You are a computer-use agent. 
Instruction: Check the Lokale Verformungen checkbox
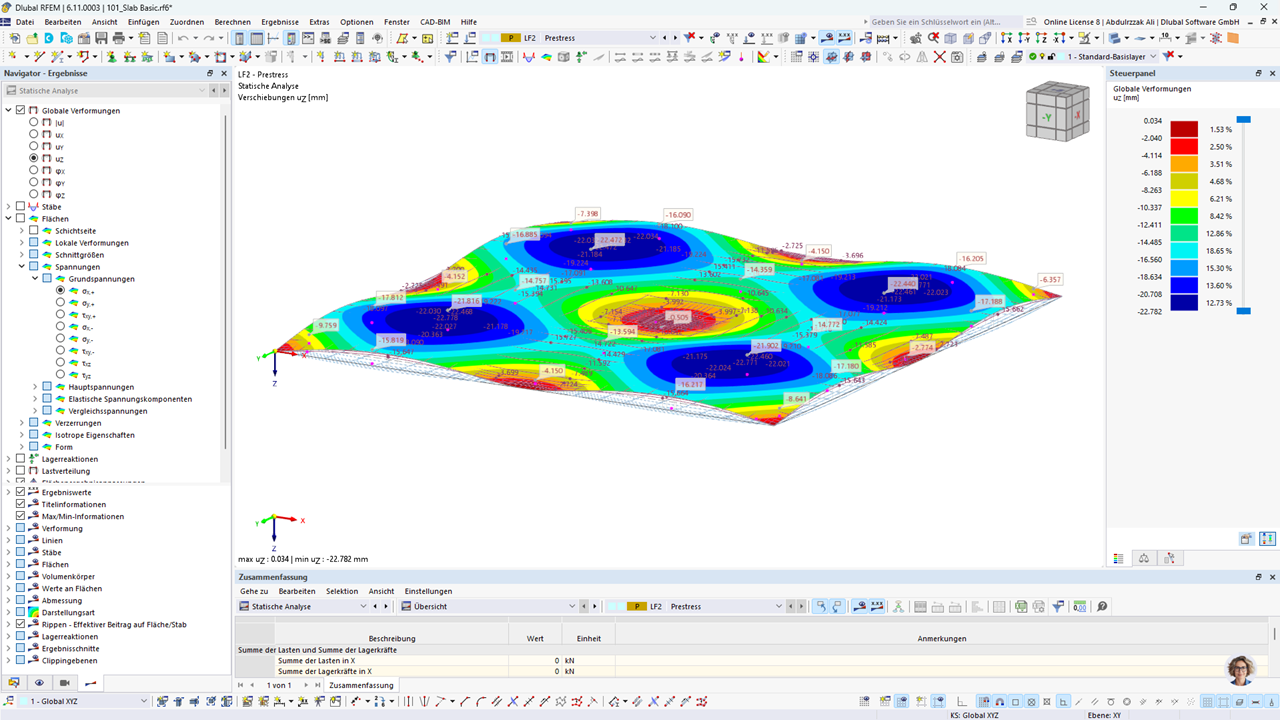pyautogui.click(x=34, y=242)
